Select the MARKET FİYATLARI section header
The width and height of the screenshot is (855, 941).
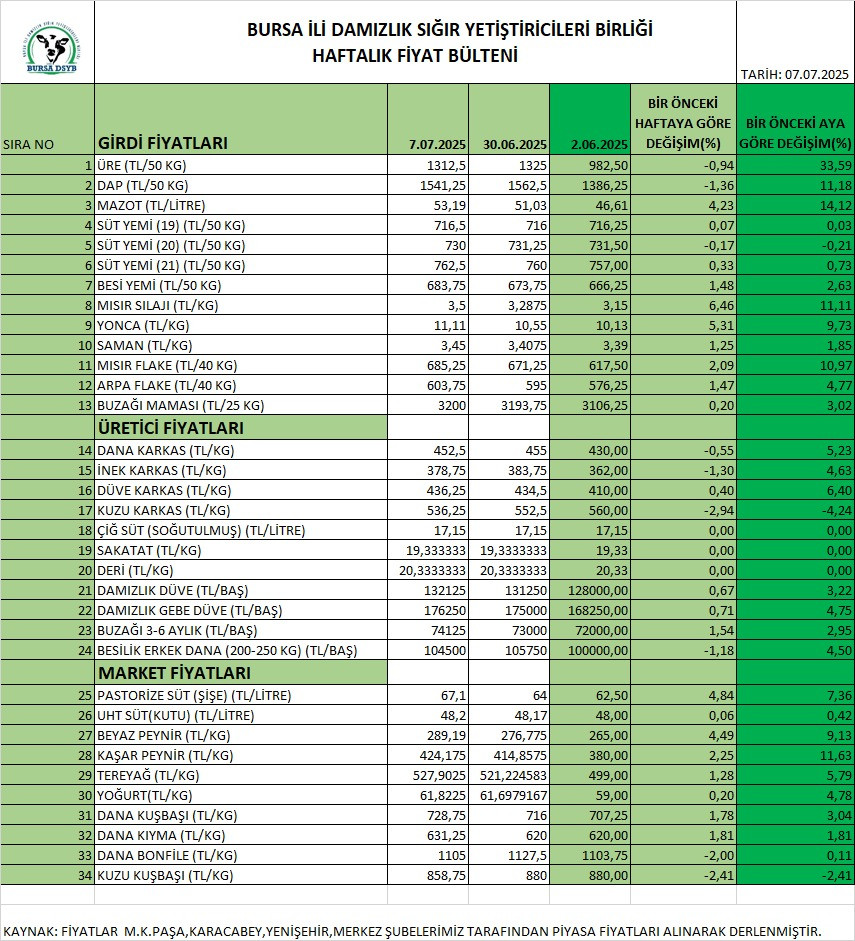click(173, 673)
